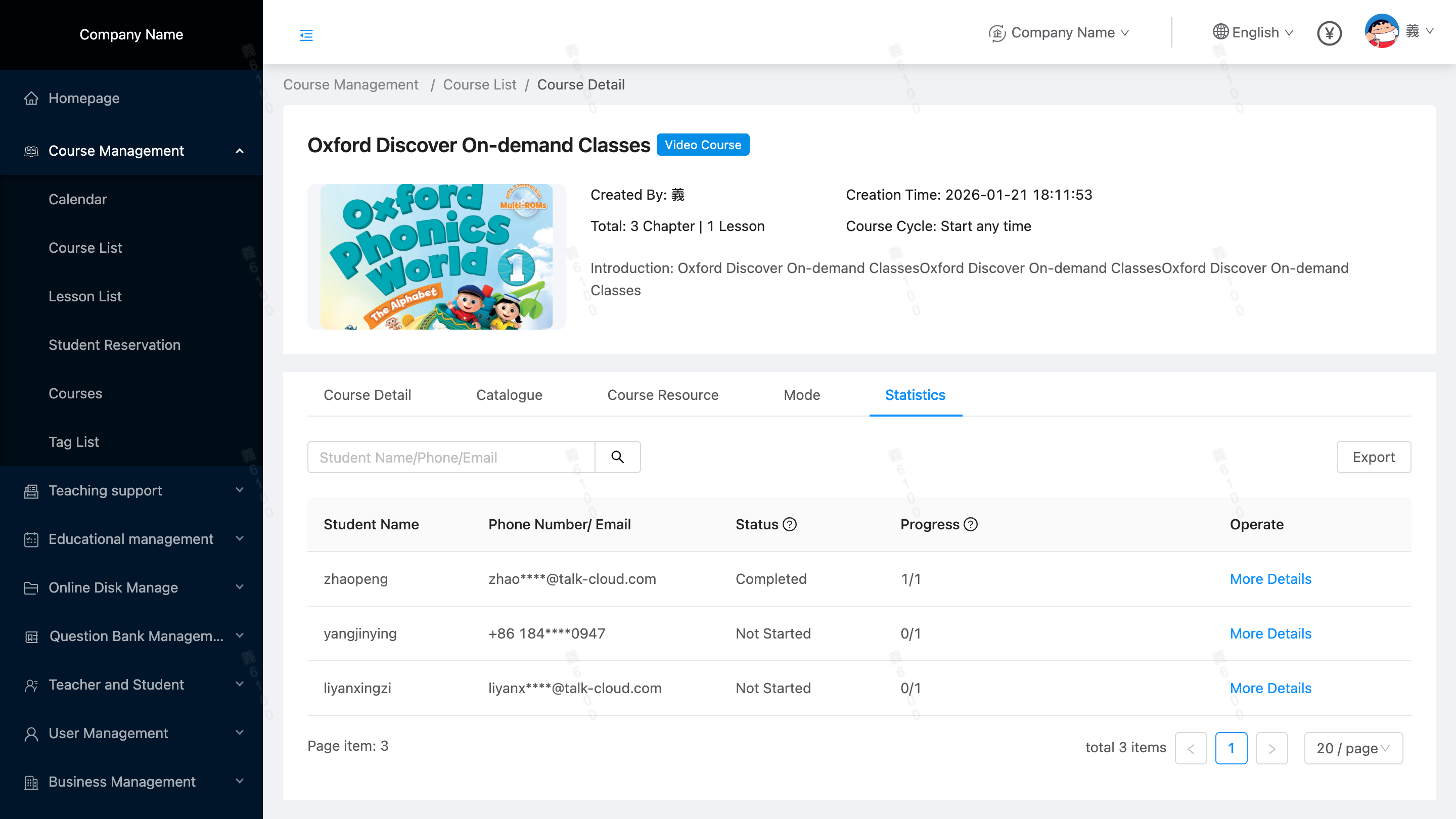
Task: Collapse the Course Management menu
Action: 239,151
